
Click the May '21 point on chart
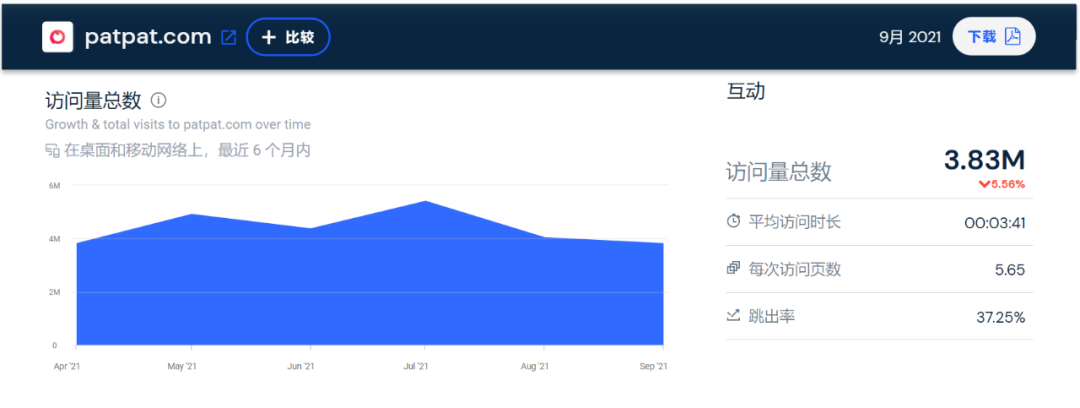190,215
